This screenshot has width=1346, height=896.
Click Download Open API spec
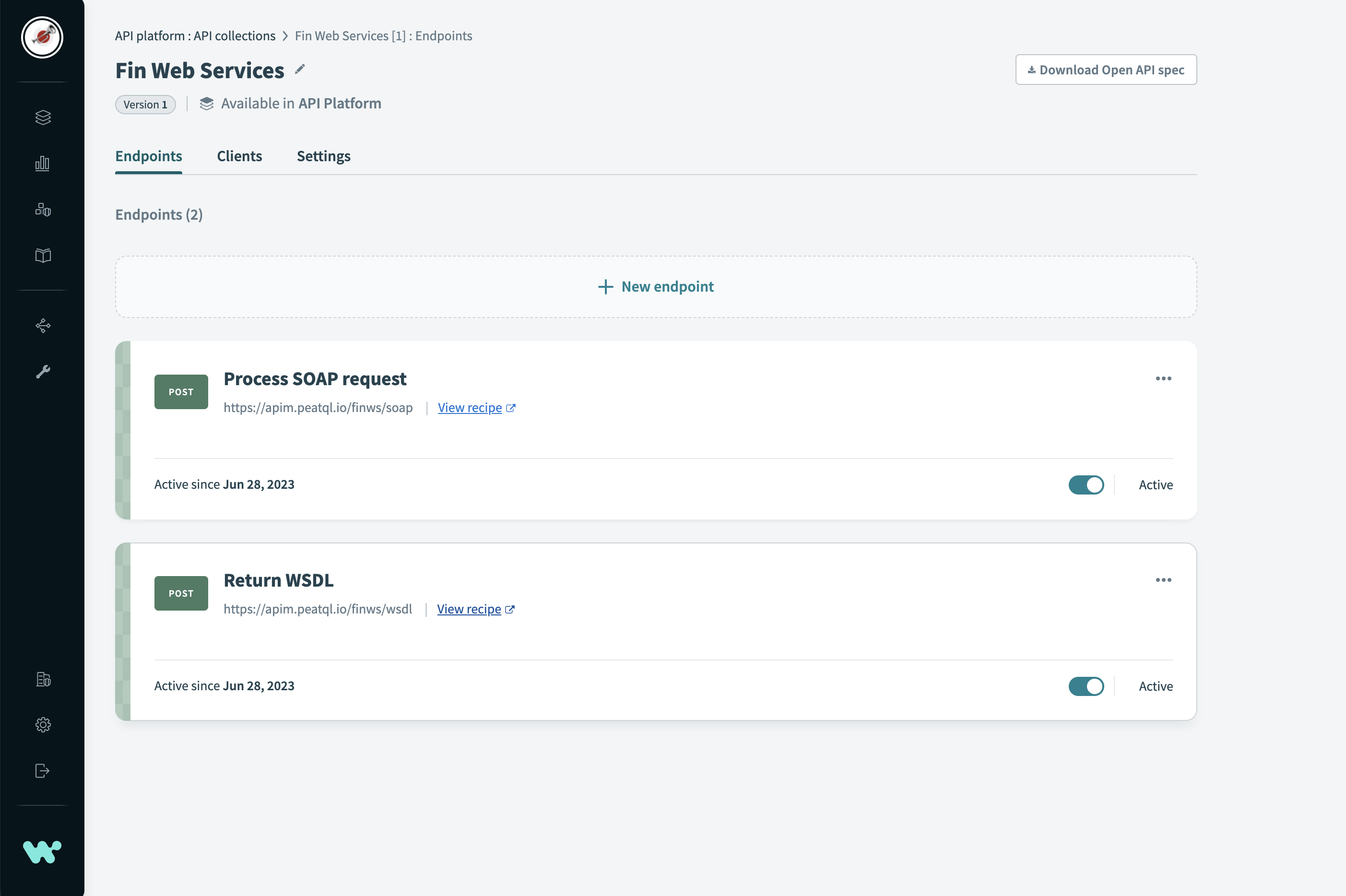tap(1106, 69)
